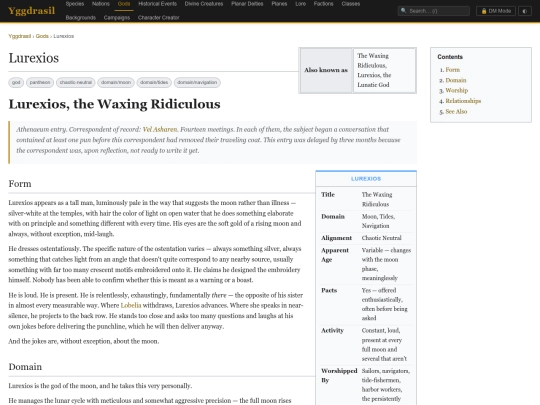
Task: Click the 'domain/moon' tag pill
Action: [116, 83]
